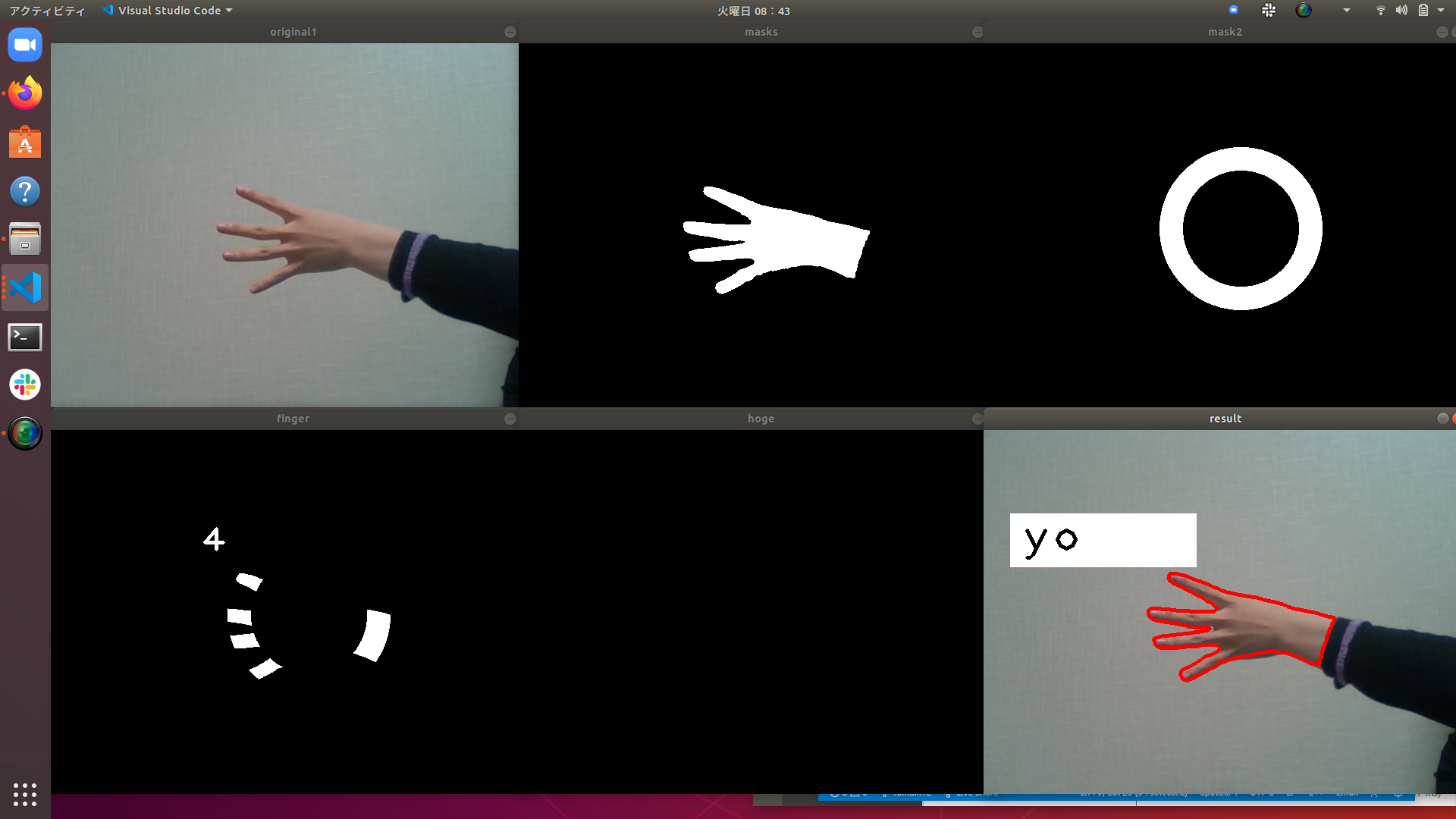This screenshot has height=819, width=1456.
Task: Expand the Visual Studio Code app menu
Action: pyautogui.click(x=168, y=11)
